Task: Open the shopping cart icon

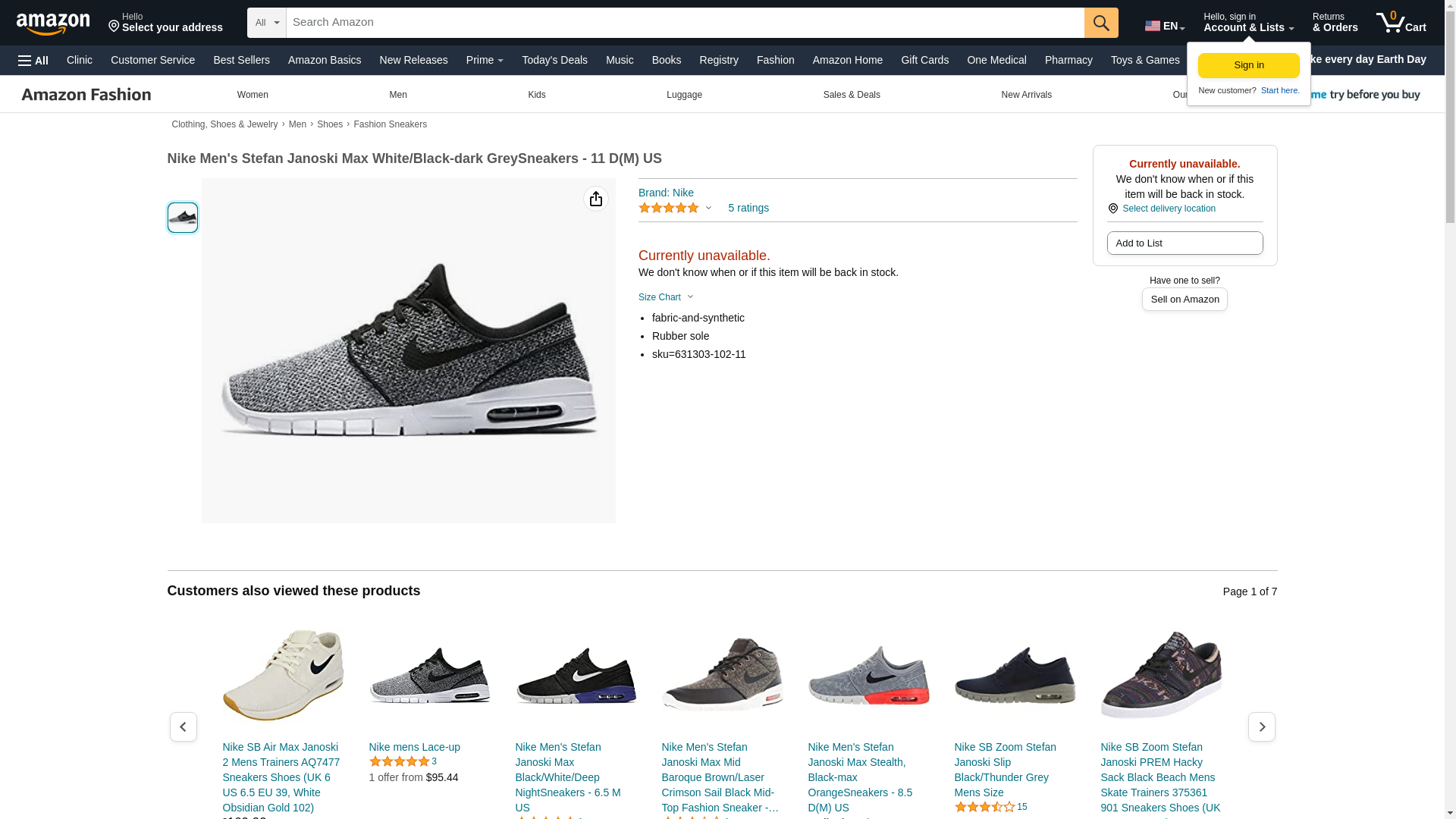Action: coord(1401,23)
